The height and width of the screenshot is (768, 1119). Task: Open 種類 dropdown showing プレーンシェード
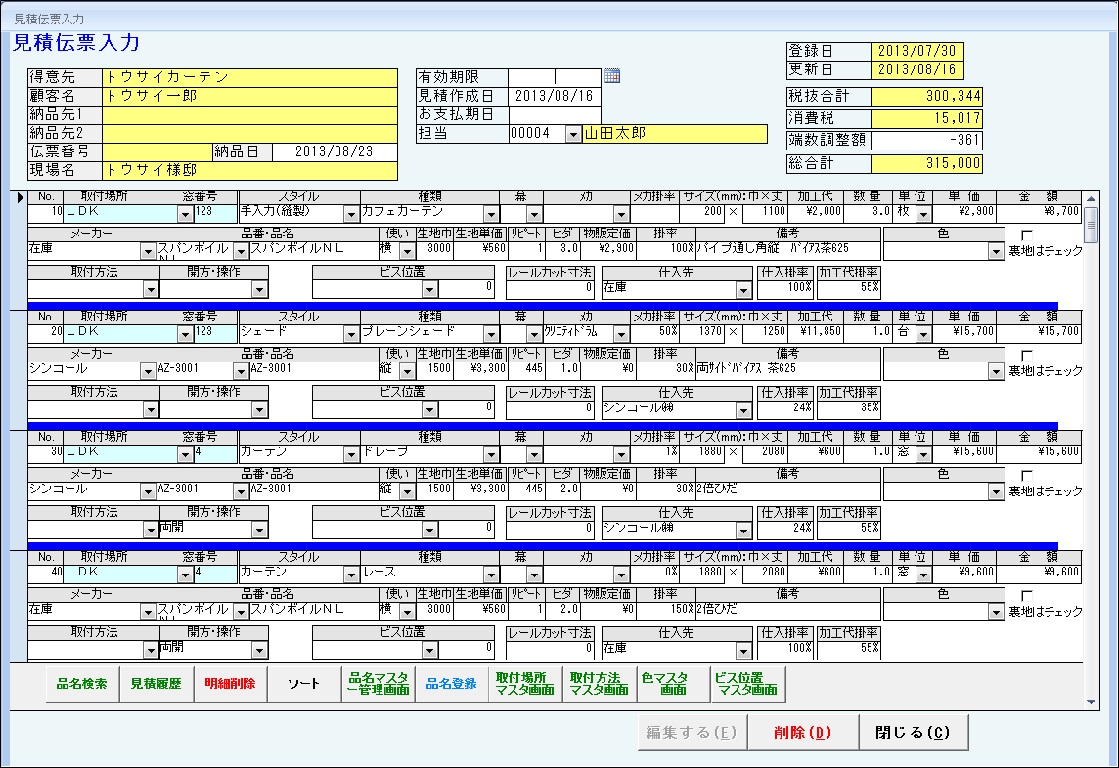click(x=491, y=333)
